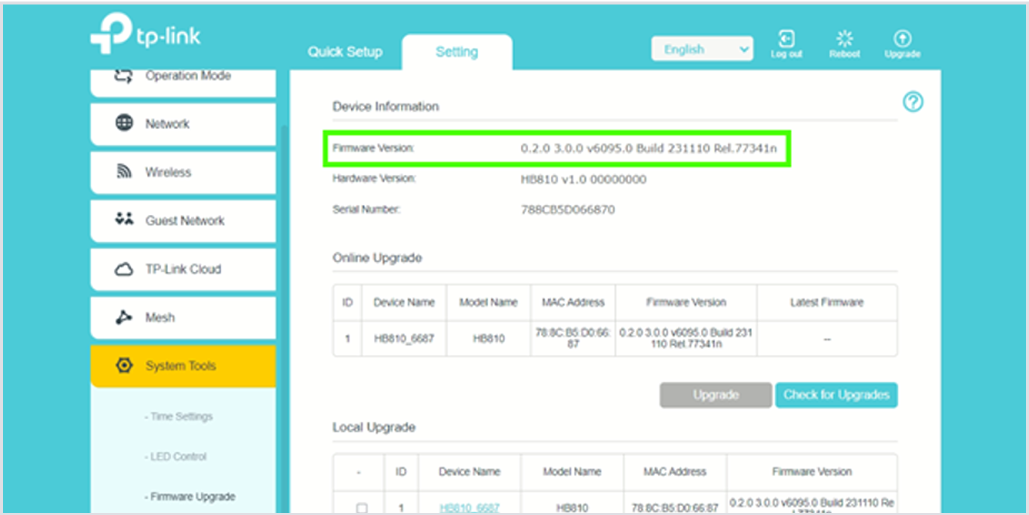Click MAC address cell in Online Upgrade table

[573, 339]
